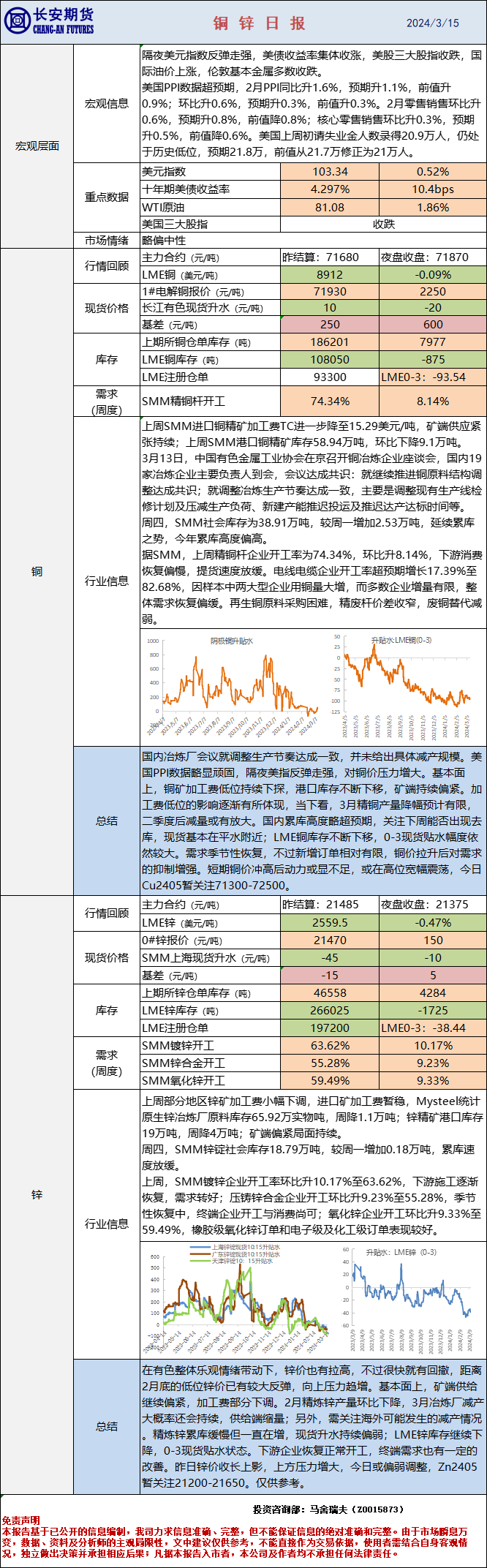Click the 0.52% dollar index change cell
487x1568 pixels.
433,172
